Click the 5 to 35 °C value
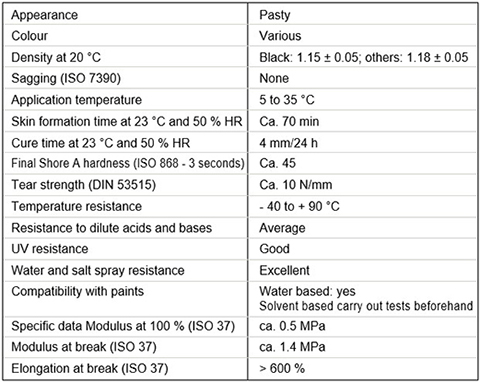This screenshot has width=480, height=382. pos(287,100)
